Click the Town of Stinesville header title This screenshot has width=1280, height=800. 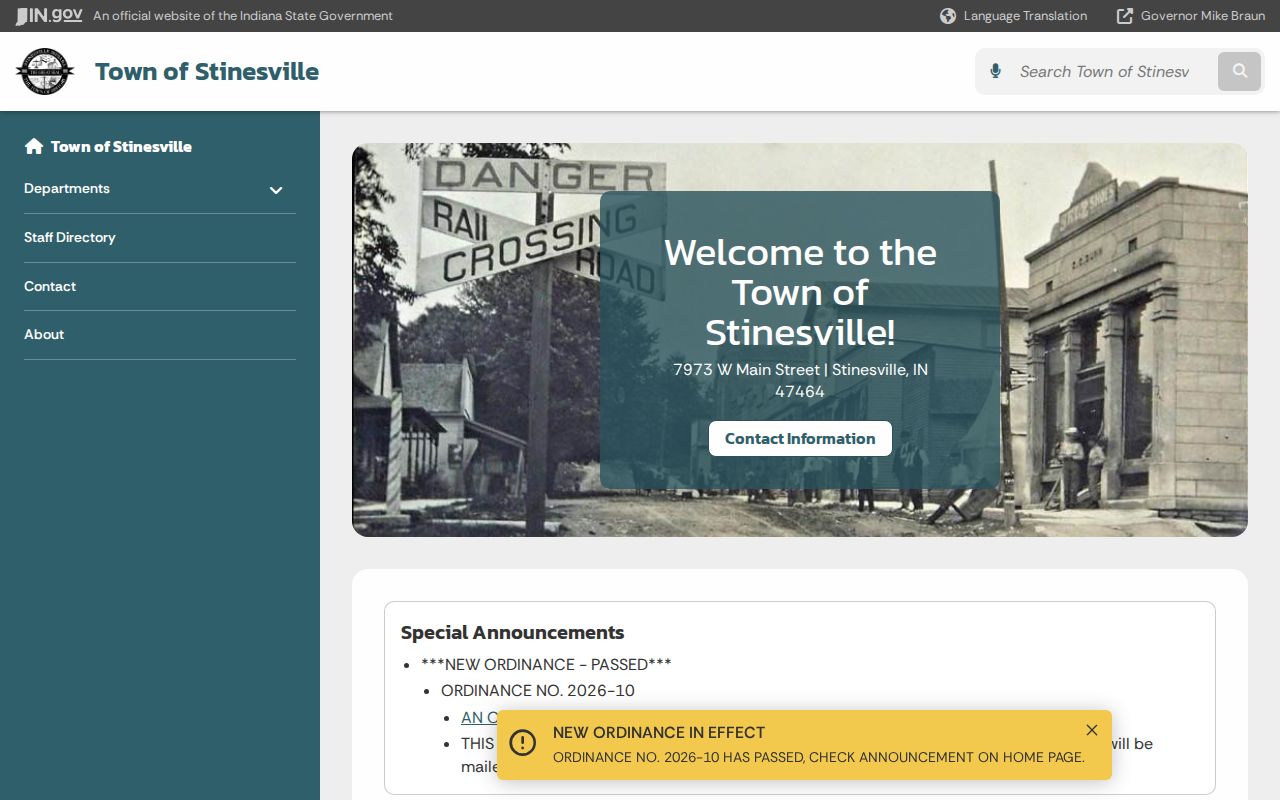pos(207,71)
